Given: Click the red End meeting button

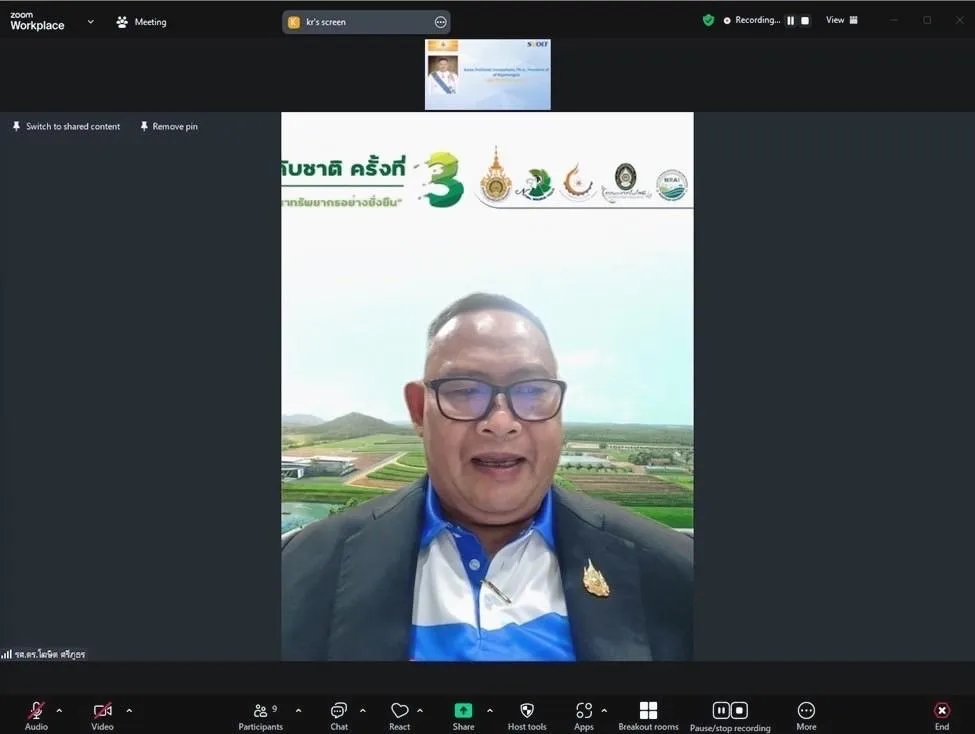Looking at the screenshot, I should click(x=941, y=711).
